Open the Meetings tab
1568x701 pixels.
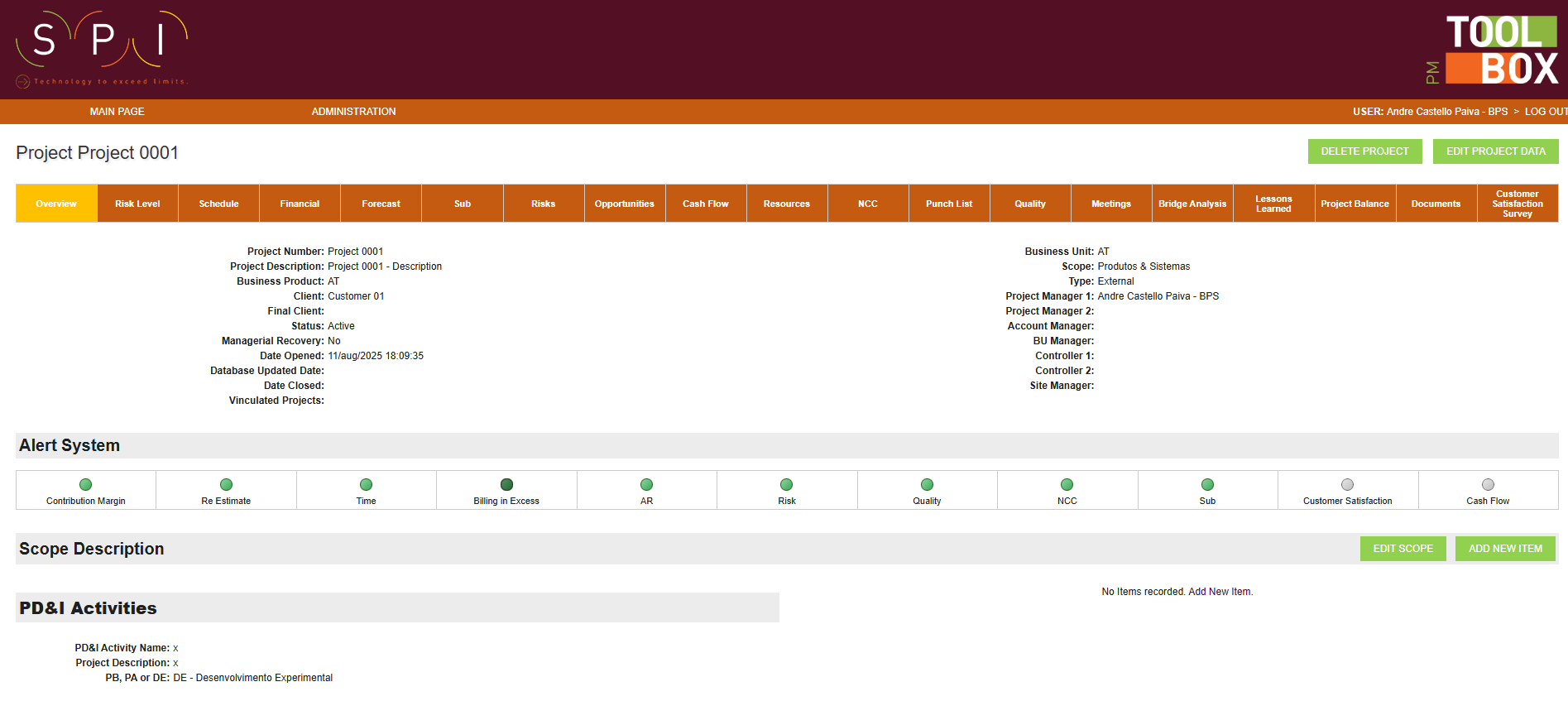[x=1111, y=204]
